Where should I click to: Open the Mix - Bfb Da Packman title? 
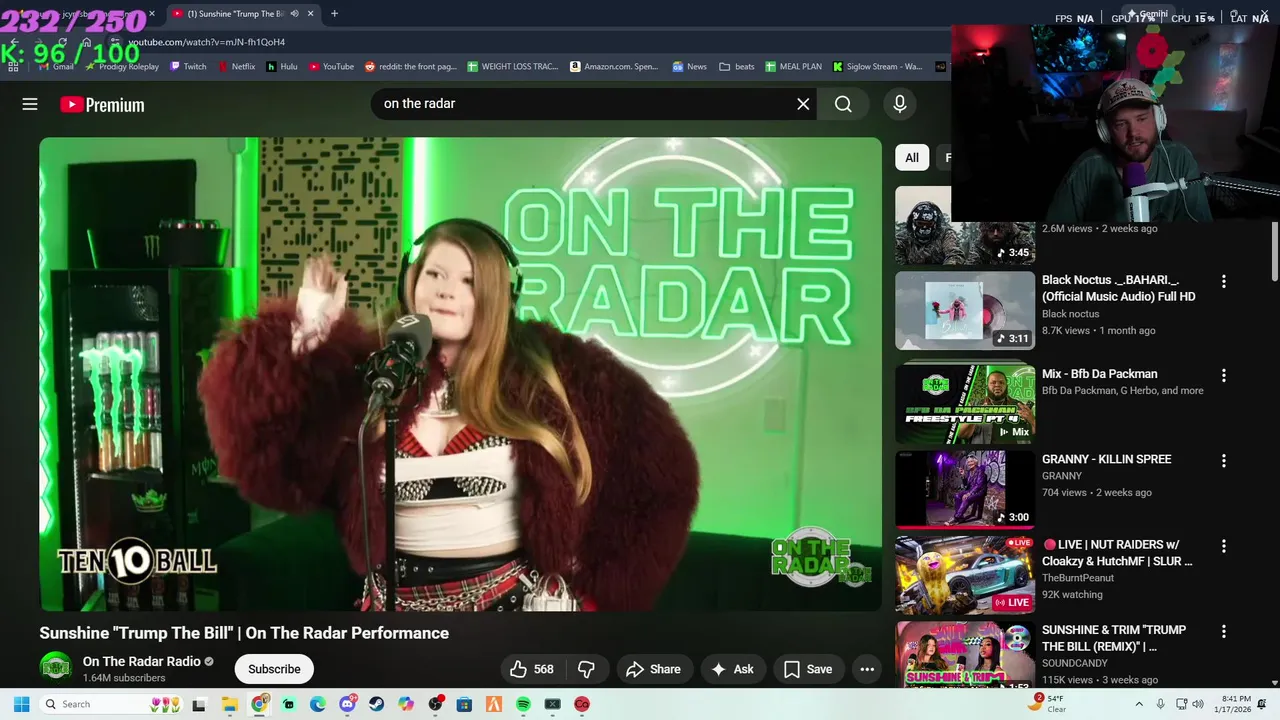click(x=1099, y=374)
